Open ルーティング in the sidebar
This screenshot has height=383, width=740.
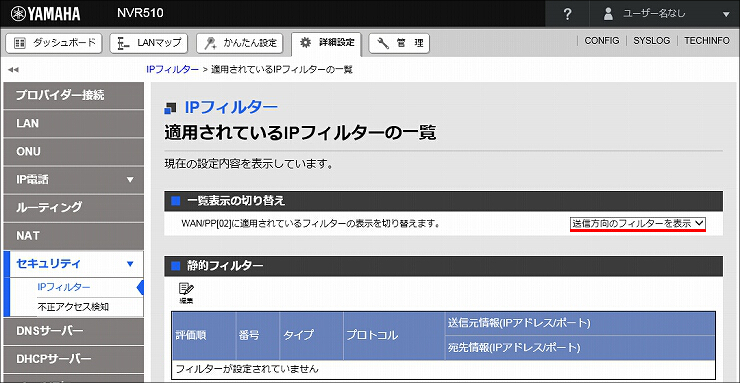tap(73, 208)
